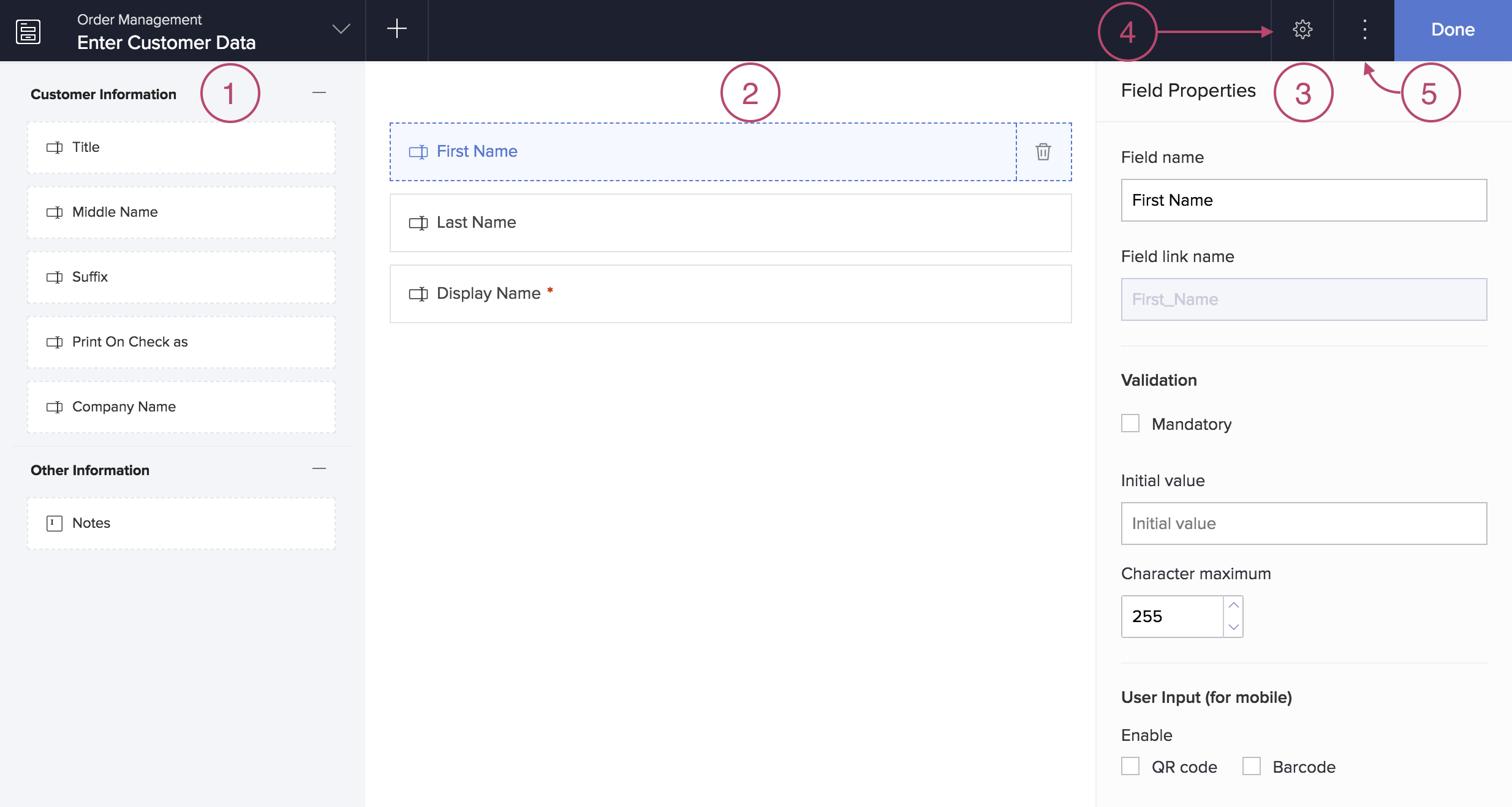Click the form builder icon in top-left
This screenshot has width=1512, height=807.
(28, 31)
